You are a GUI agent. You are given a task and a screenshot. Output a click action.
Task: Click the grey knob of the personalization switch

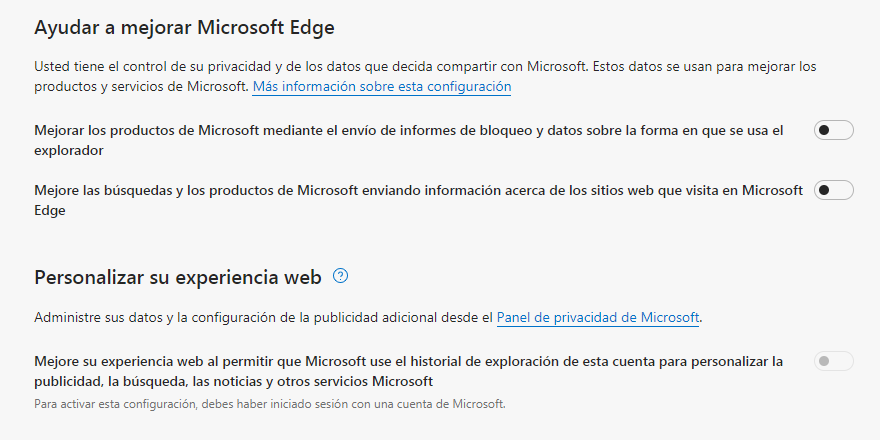(x=824, y=361)
